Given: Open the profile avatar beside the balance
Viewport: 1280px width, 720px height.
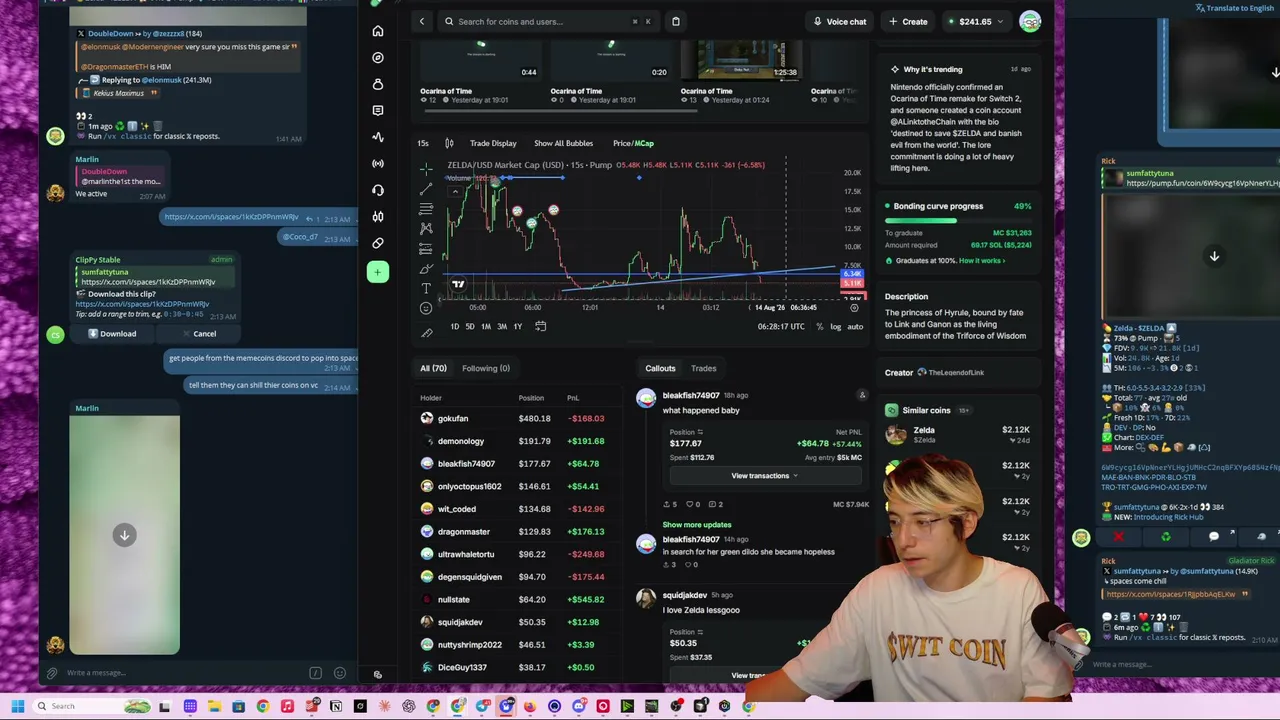Looking at the screenshot, I should pyautogui.click(x=1030, y=21).
